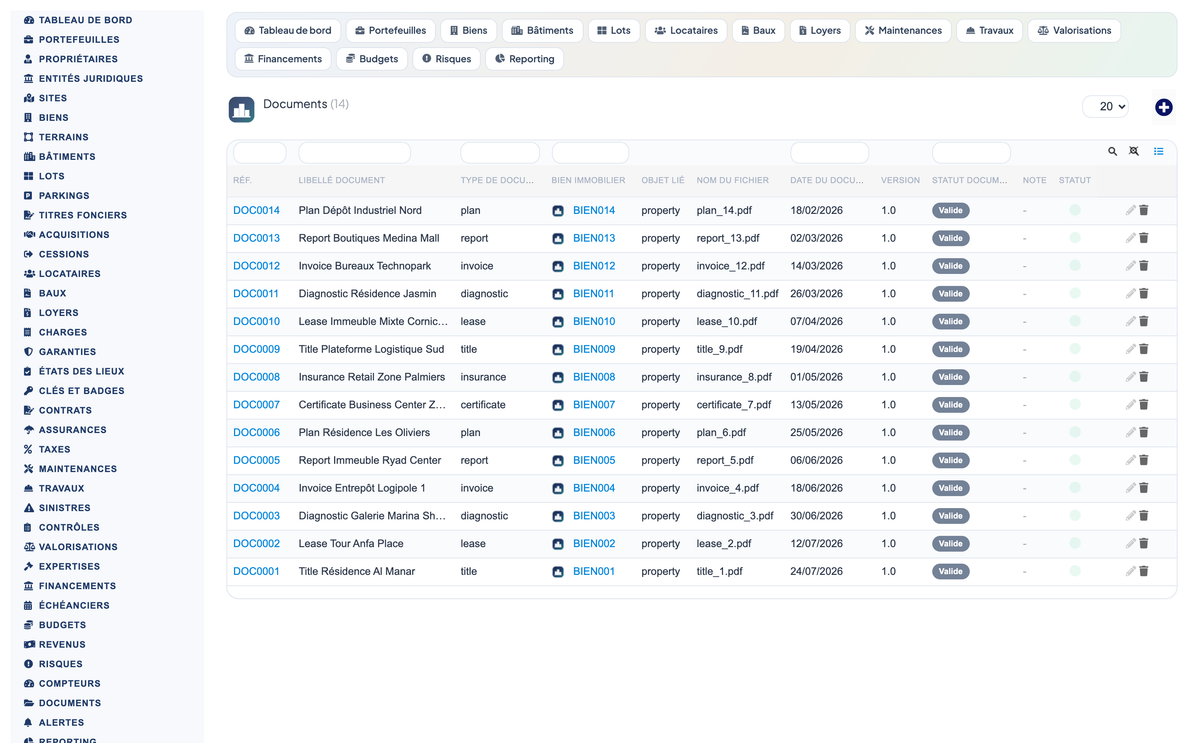Open Portefeuilles top tab

(391, 31)
